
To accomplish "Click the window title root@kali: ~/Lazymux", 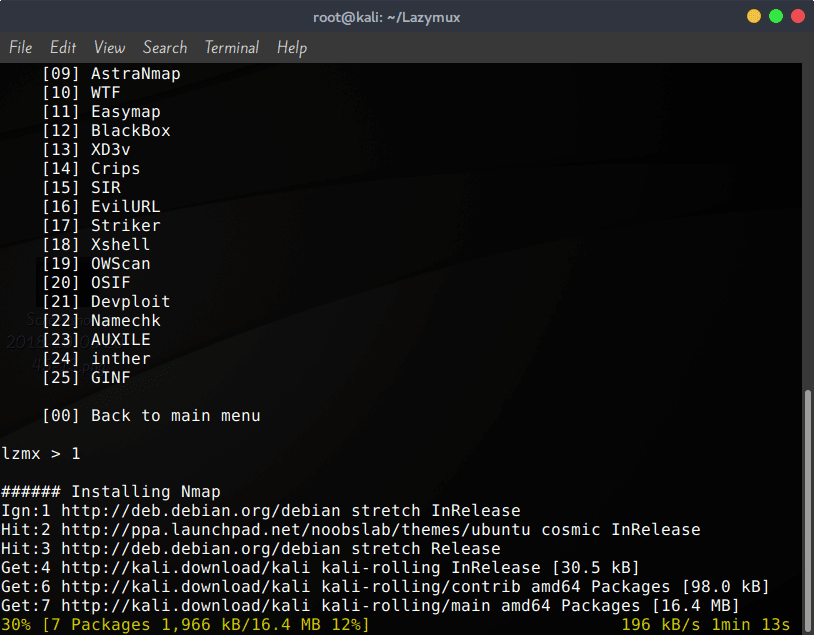I will click(x=387, y=18).
